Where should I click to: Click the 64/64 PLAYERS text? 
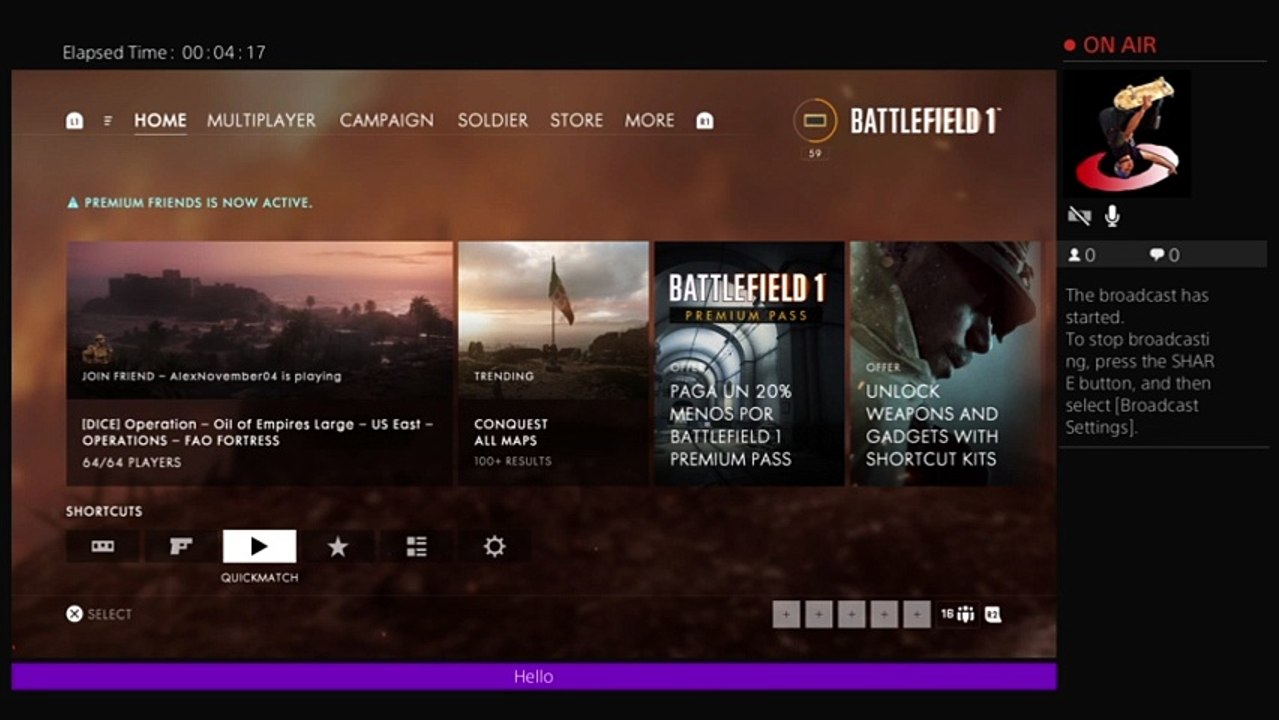(x=132, y=463)
